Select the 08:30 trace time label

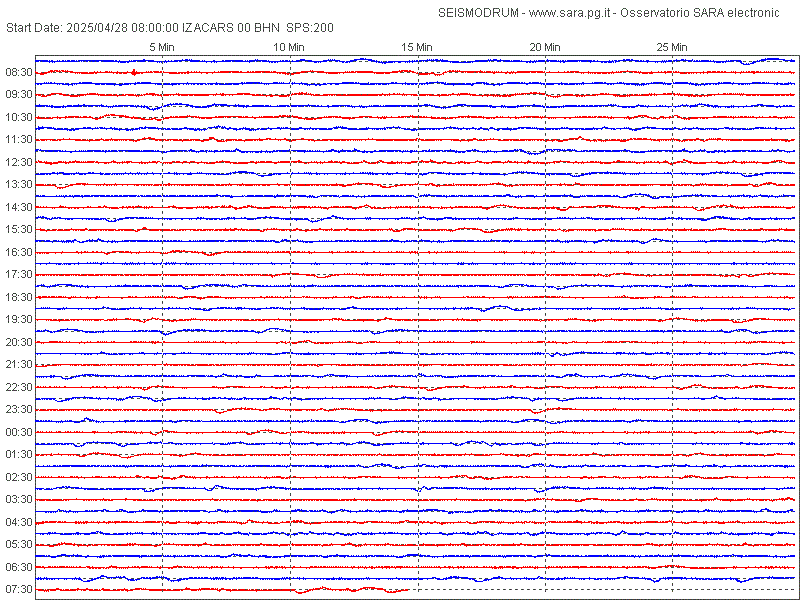click(x=19, y=72)
